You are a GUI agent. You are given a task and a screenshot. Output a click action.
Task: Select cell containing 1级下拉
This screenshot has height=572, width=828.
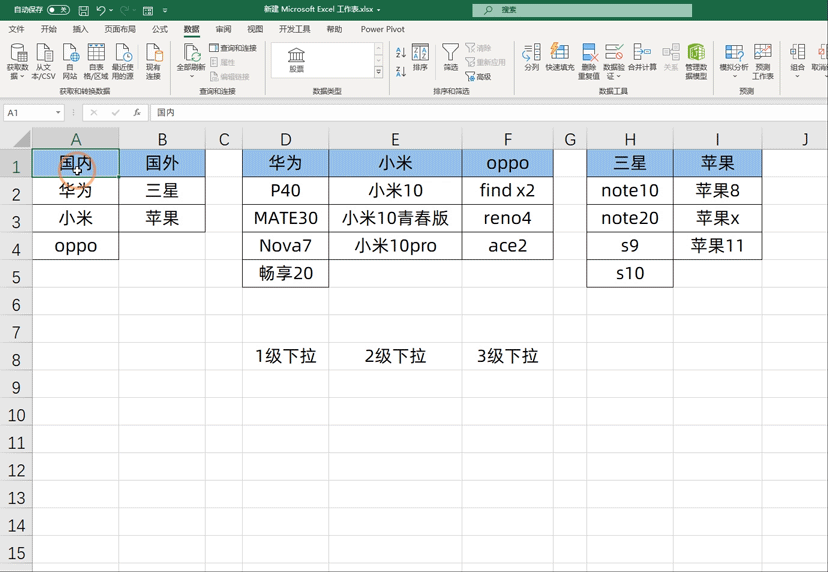click(x=286, y=357)
